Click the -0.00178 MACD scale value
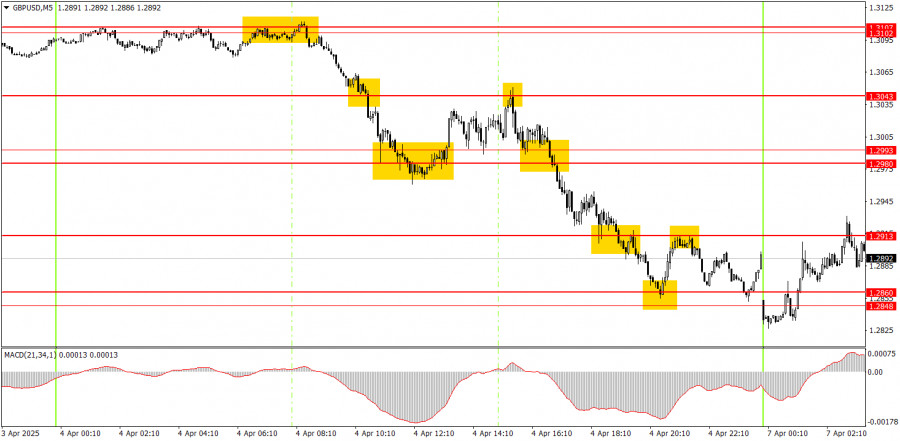Viewport: 900px width, 441px height. [883, 422]
